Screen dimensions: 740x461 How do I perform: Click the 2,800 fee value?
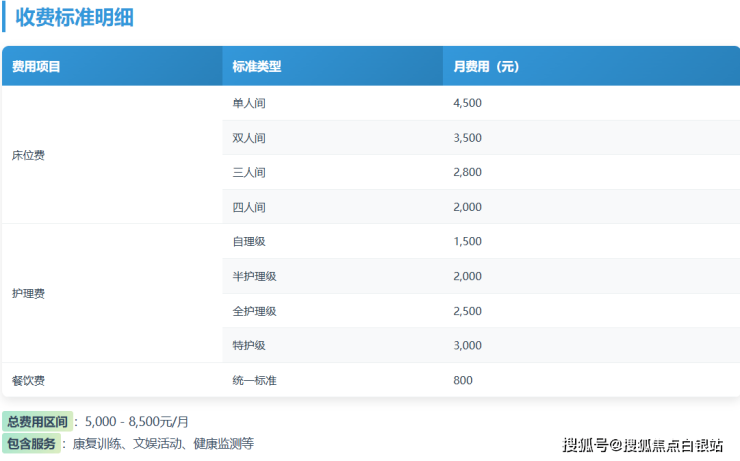tap(468, 172)
